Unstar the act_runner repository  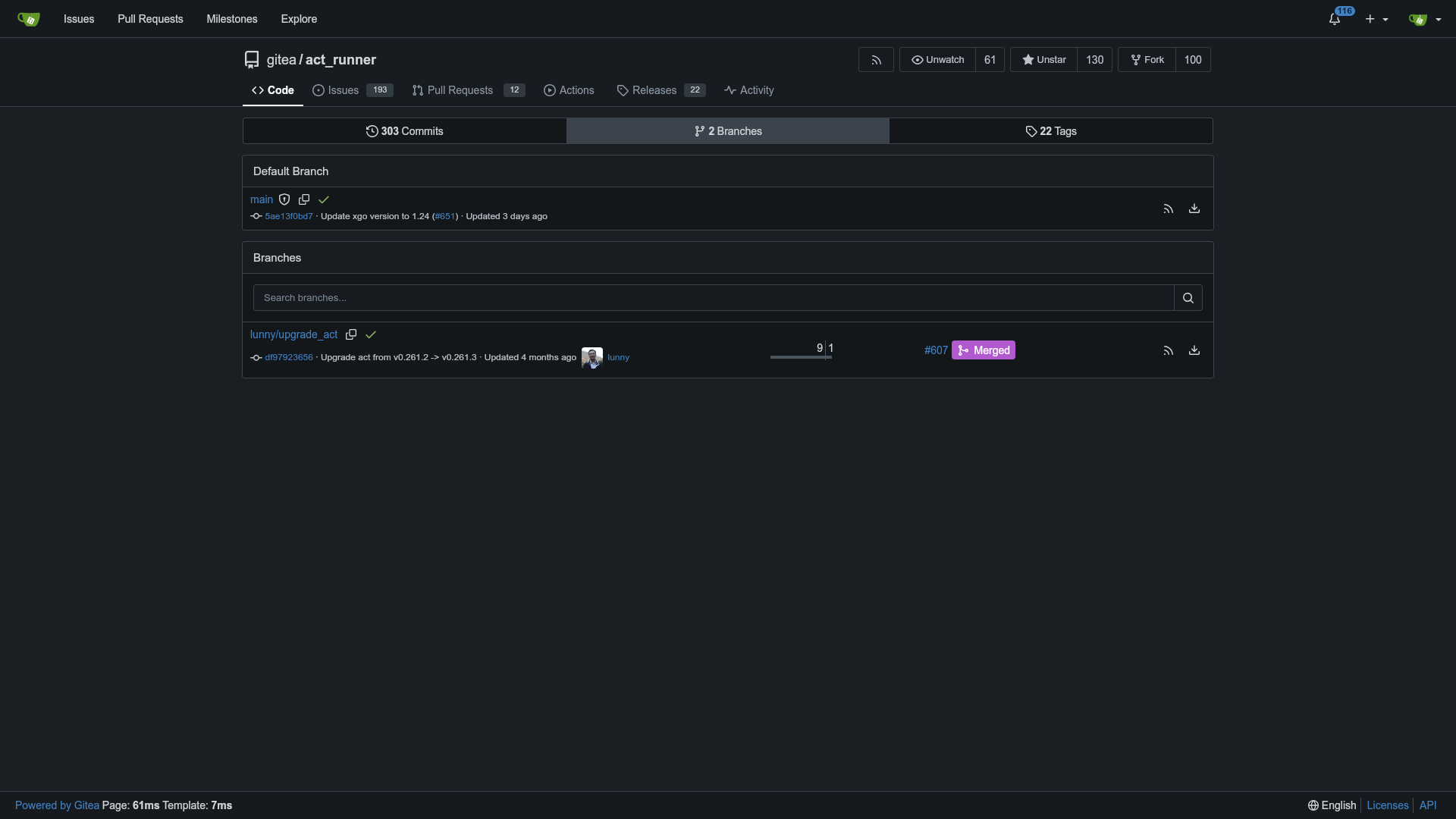coord(1043,60)
